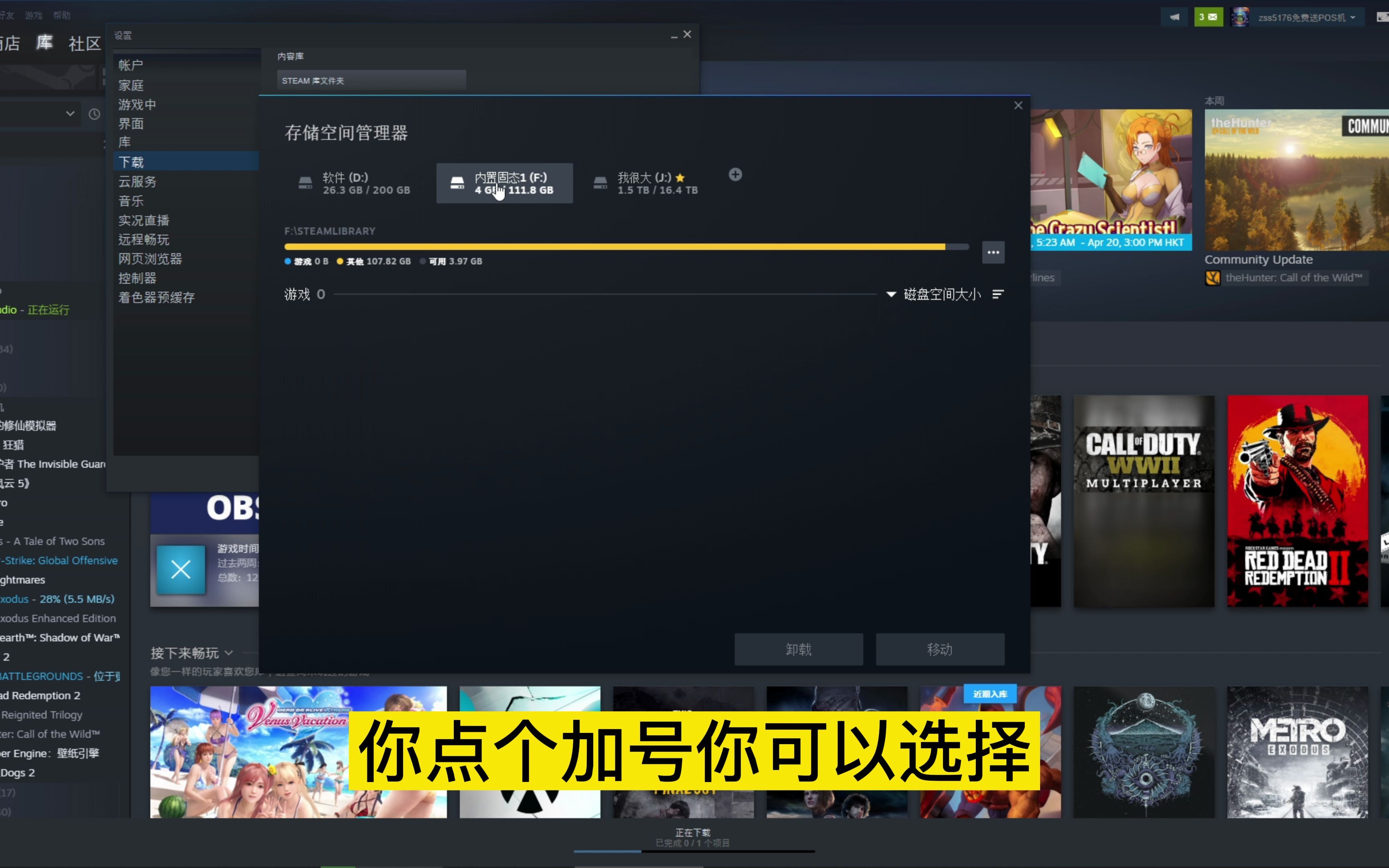This screenshot has width=1389, height=868.
Task: Open 控制器 settings category
Action: 186,278
